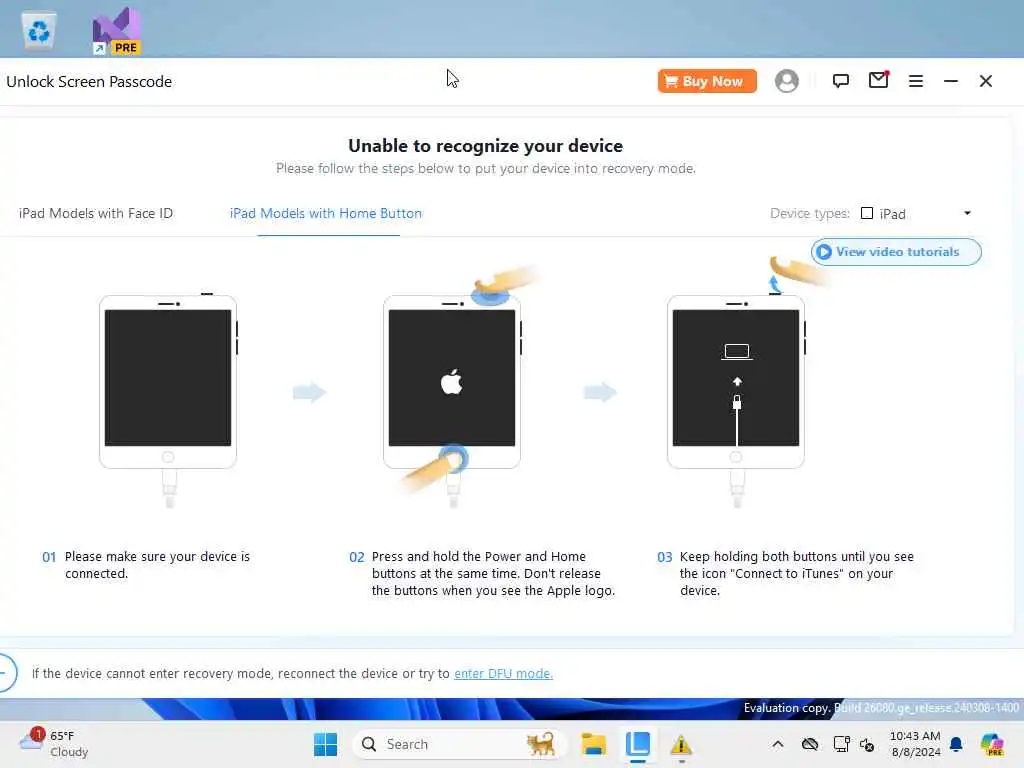Screen dimensions: 1024x768
Task: Click the network display tray icon
Action: click(x=841, y=744)
